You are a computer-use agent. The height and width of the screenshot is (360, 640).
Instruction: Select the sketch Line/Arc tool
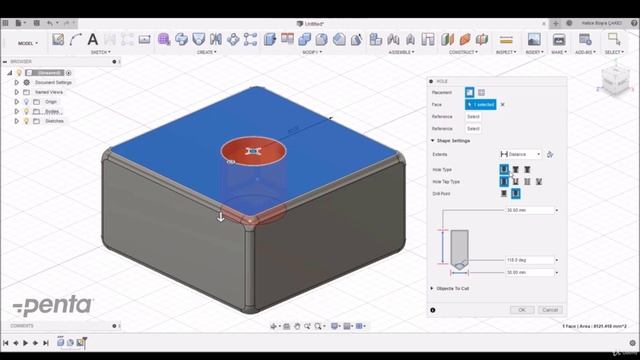76,40
